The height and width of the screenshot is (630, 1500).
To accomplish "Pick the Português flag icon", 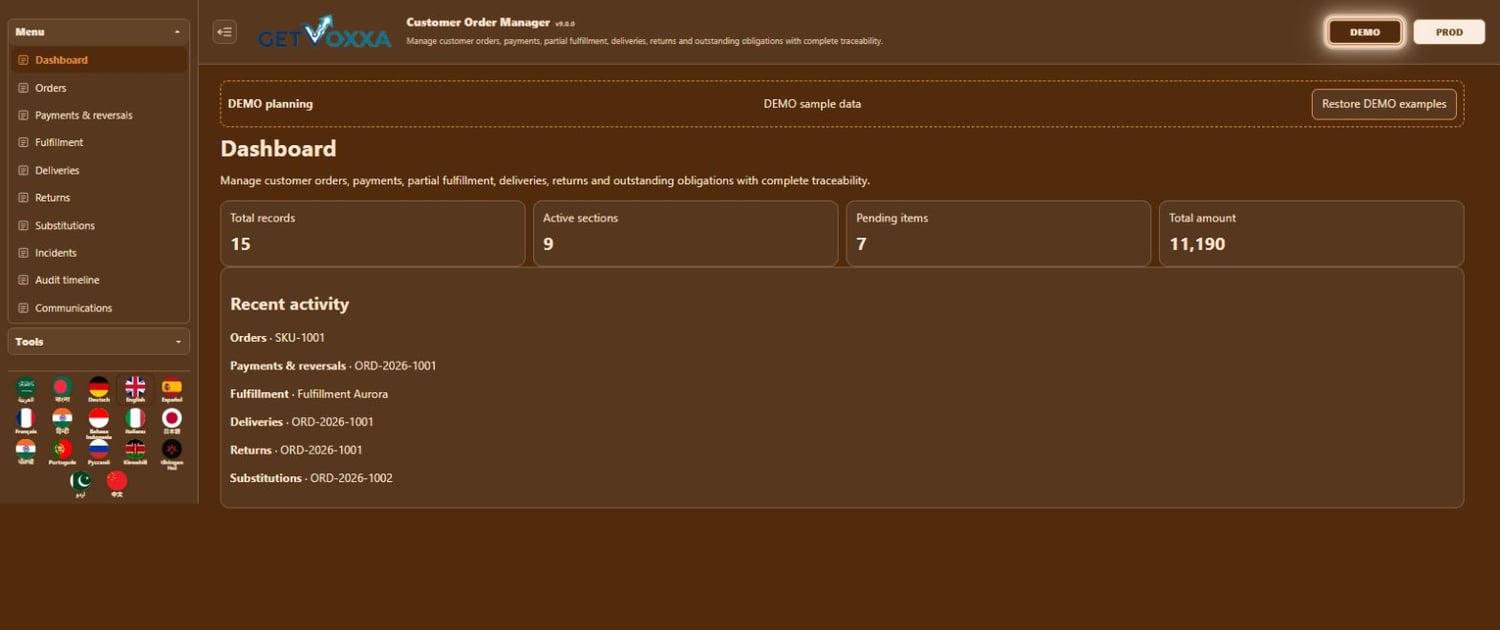I will pyautogui.click(x=62, y=451).
